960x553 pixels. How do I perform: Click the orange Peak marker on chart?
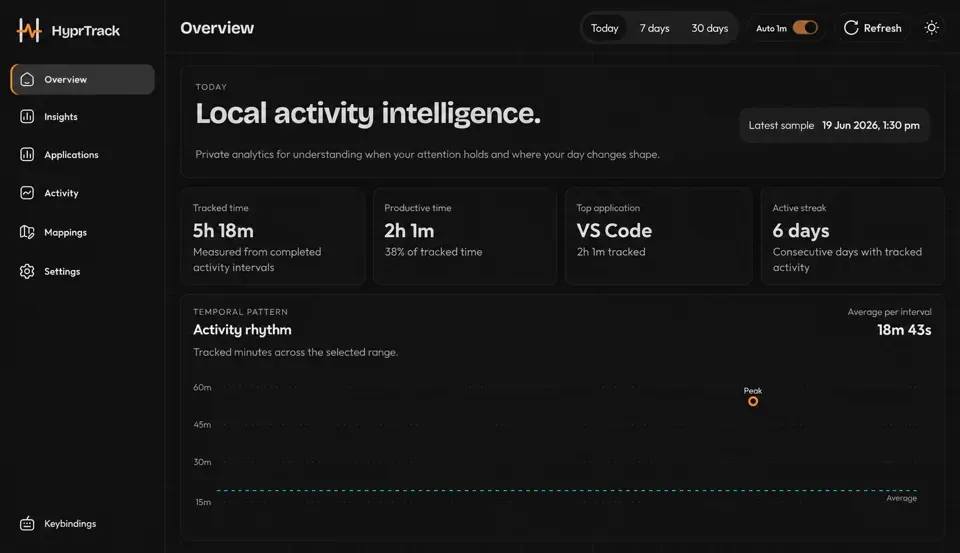click(x=753, y=402)
